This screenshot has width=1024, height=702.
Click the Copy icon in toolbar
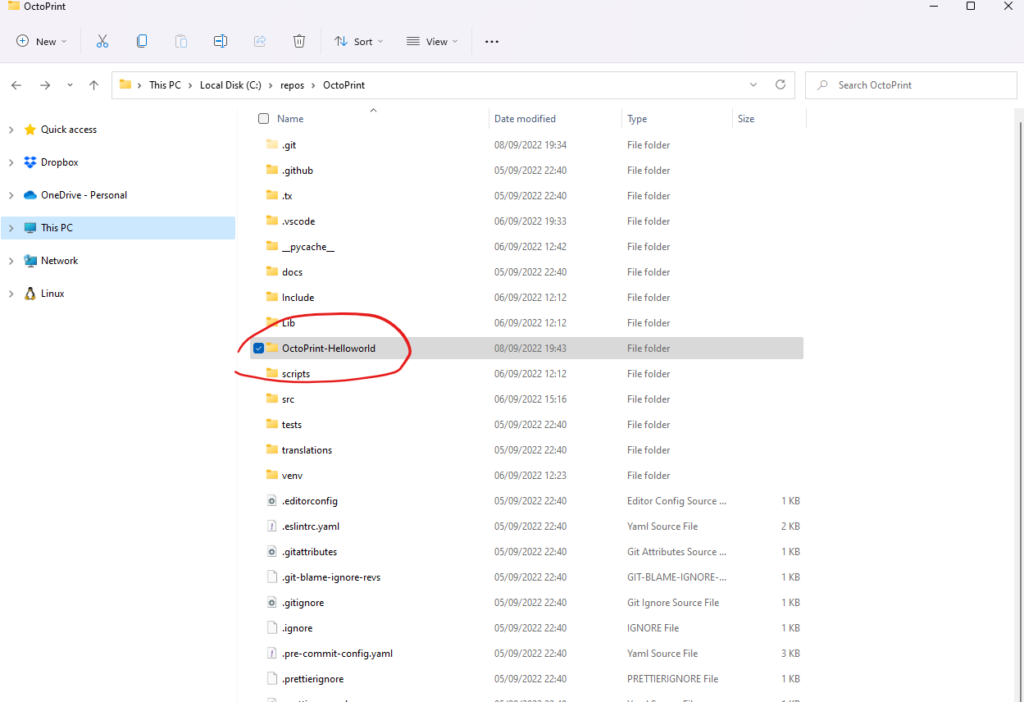coord(142,41)
